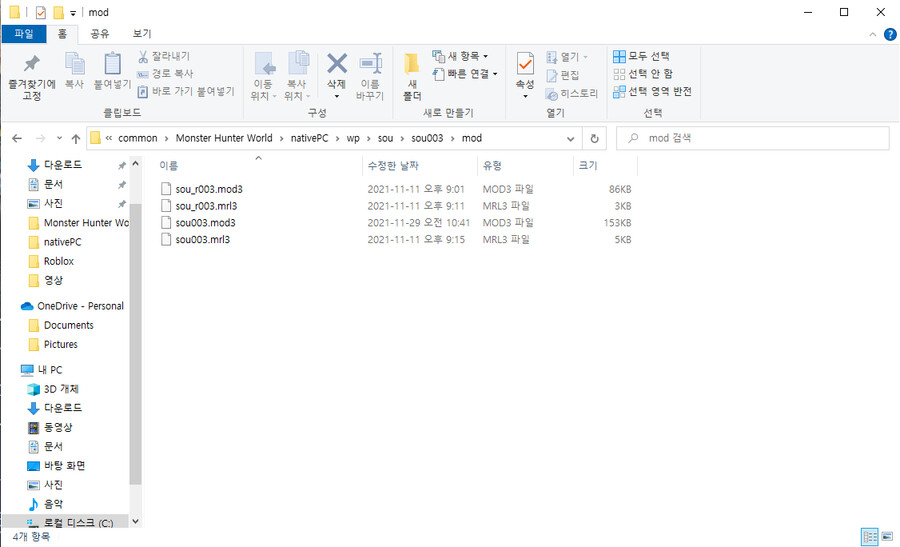Open nativePC folder in sidebar

tap(62, 242)
